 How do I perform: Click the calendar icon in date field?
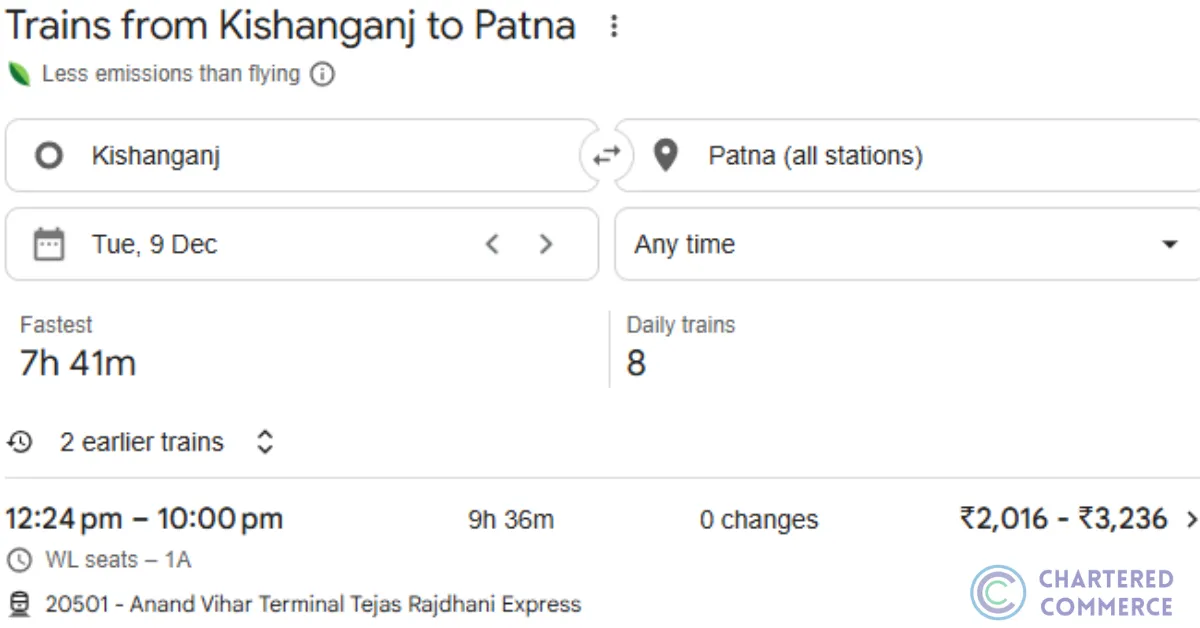tap(49, 244)
